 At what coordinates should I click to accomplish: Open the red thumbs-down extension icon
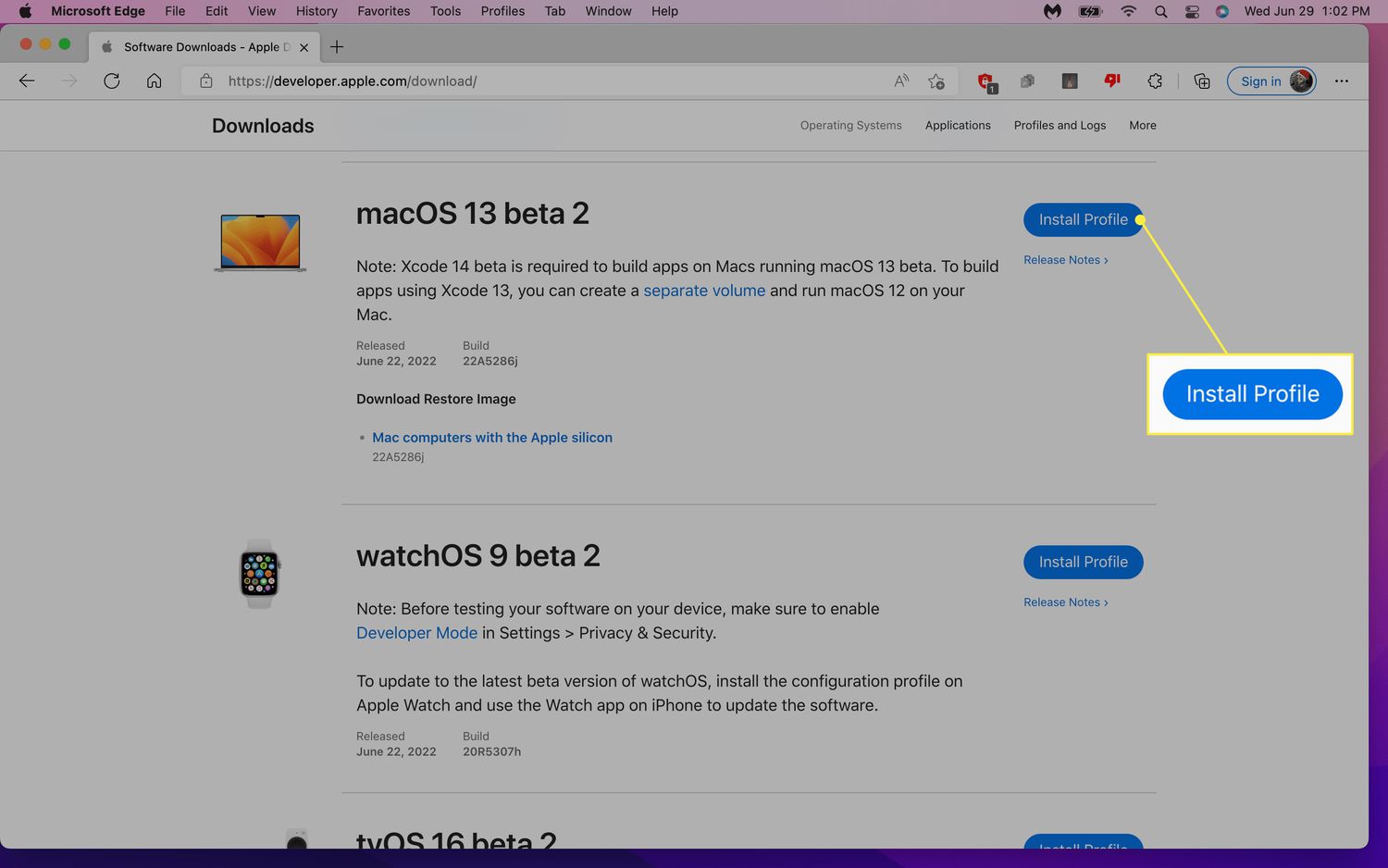coord(1112,81)
